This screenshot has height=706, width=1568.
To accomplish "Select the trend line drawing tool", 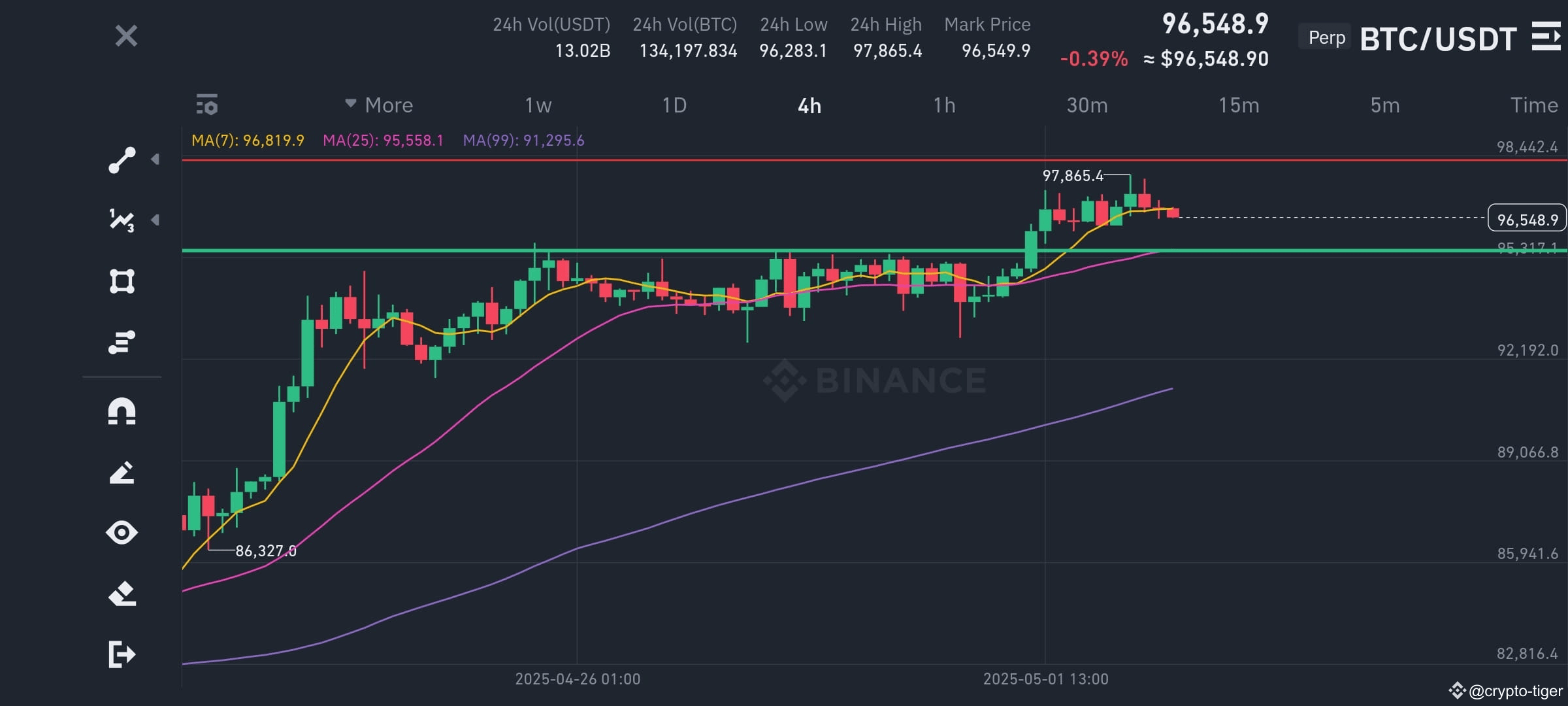I will 122,160.
